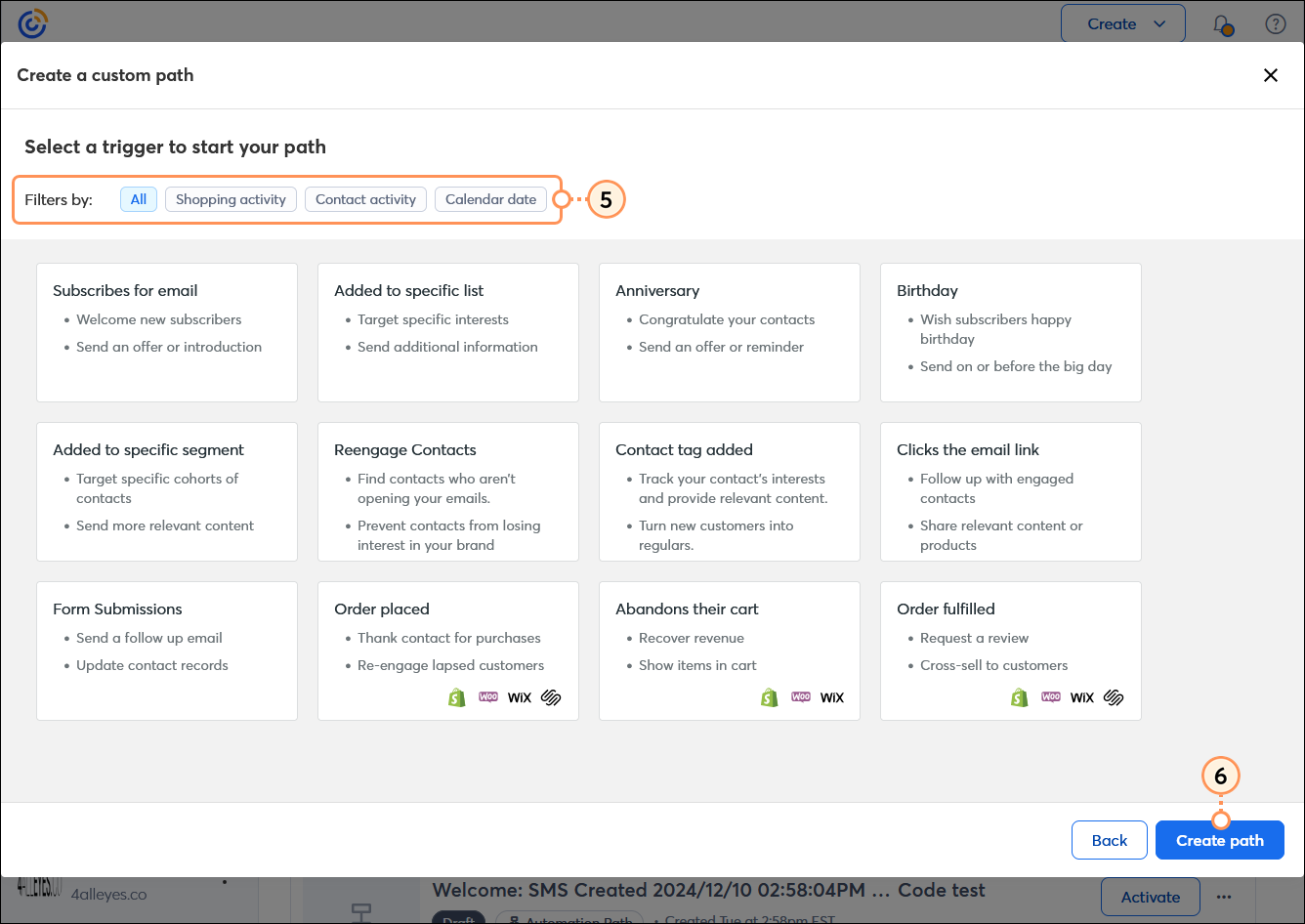1305x924 pixels.
Task: Filter triggers by Shopping activity
Action: point(231,199)
